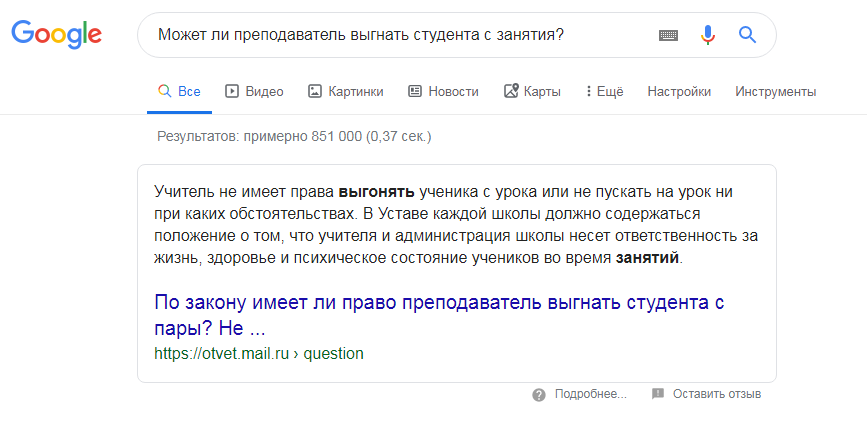Click the Google logo
This screenshot has height=422, width=867.
click(x=57, y=34)
